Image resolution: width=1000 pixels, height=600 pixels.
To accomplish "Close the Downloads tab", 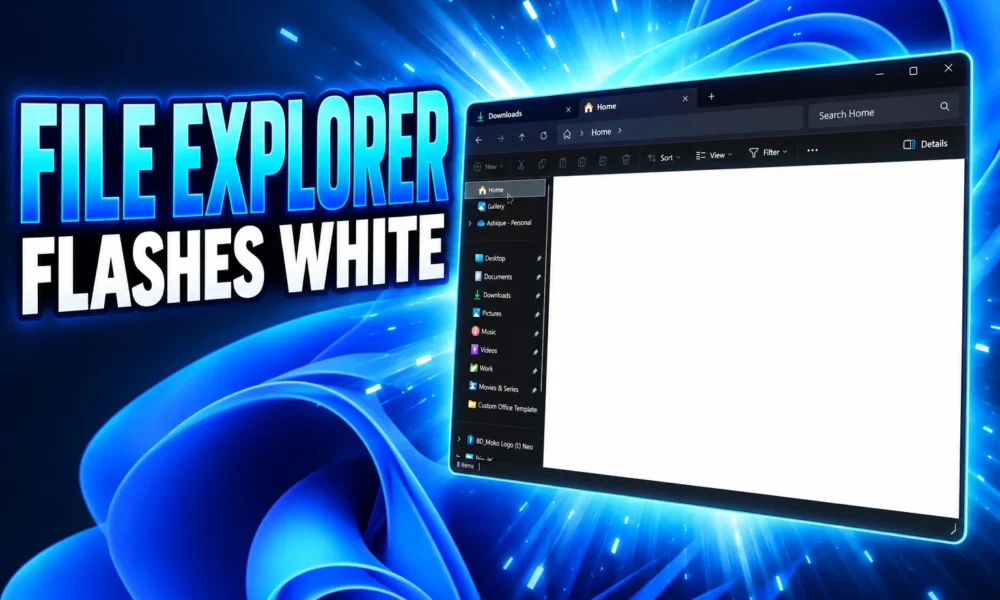I will coord(568,110).
